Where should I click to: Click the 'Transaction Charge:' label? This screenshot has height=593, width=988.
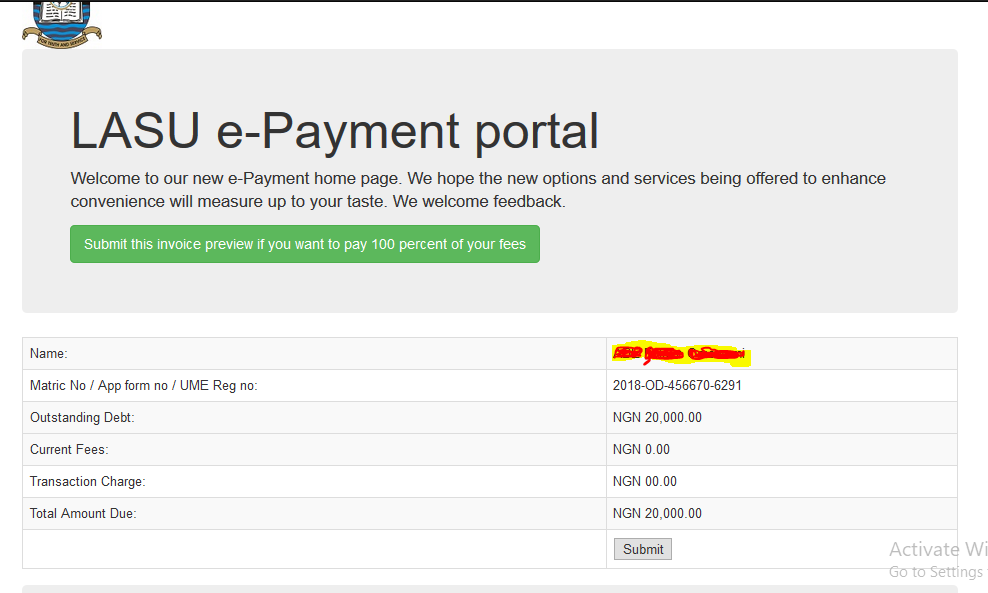tap(88, 481)
